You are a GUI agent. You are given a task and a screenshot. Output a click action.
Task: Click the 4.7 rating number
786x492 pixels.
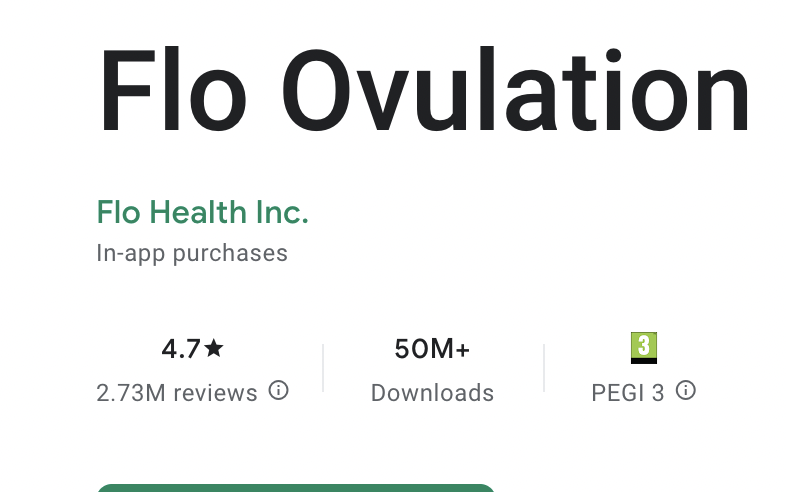tap(181, 349)
